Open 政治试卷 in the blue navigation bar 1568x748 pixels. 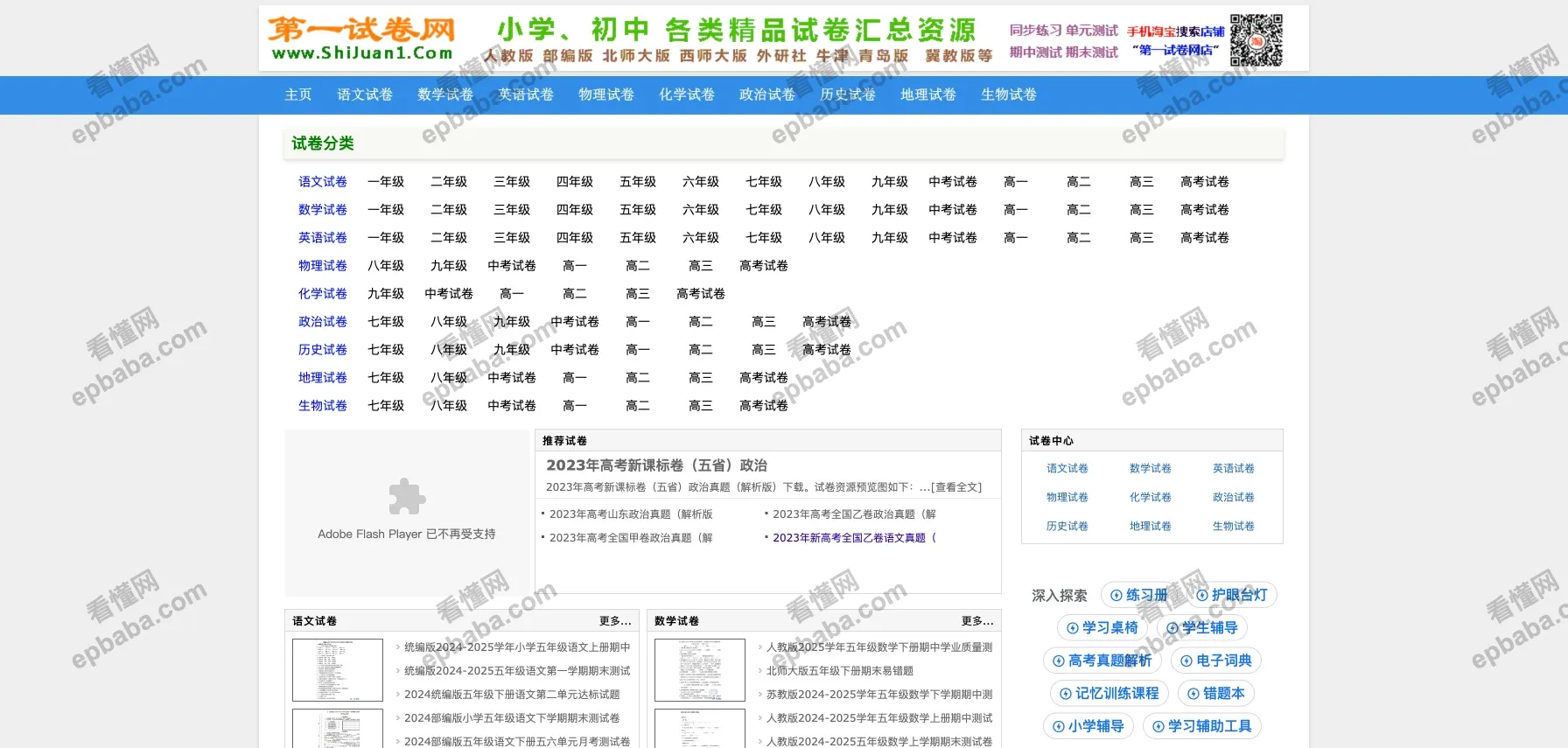[x=767, y=94]
